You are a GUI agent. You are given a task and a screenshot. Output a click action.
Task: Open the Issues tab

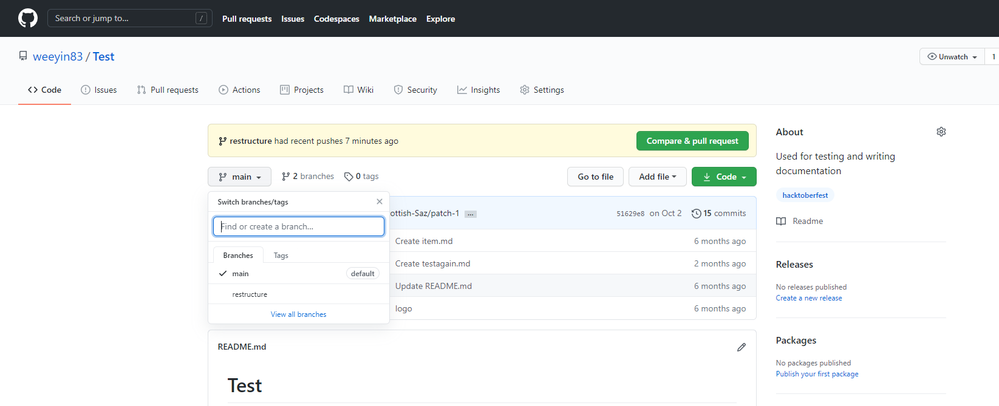99,90
